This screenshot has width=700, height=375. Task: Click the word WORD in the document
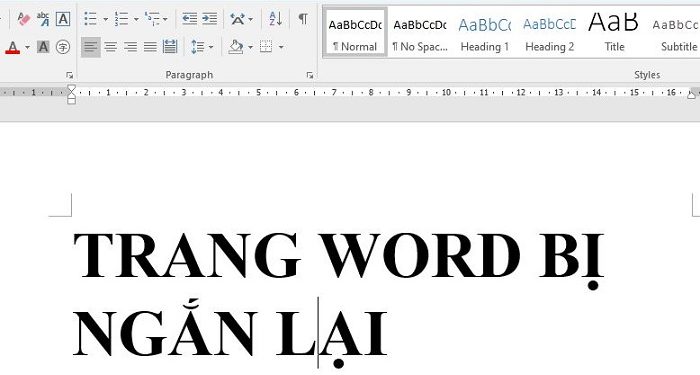pyautogui.click(x=421, y=256)
